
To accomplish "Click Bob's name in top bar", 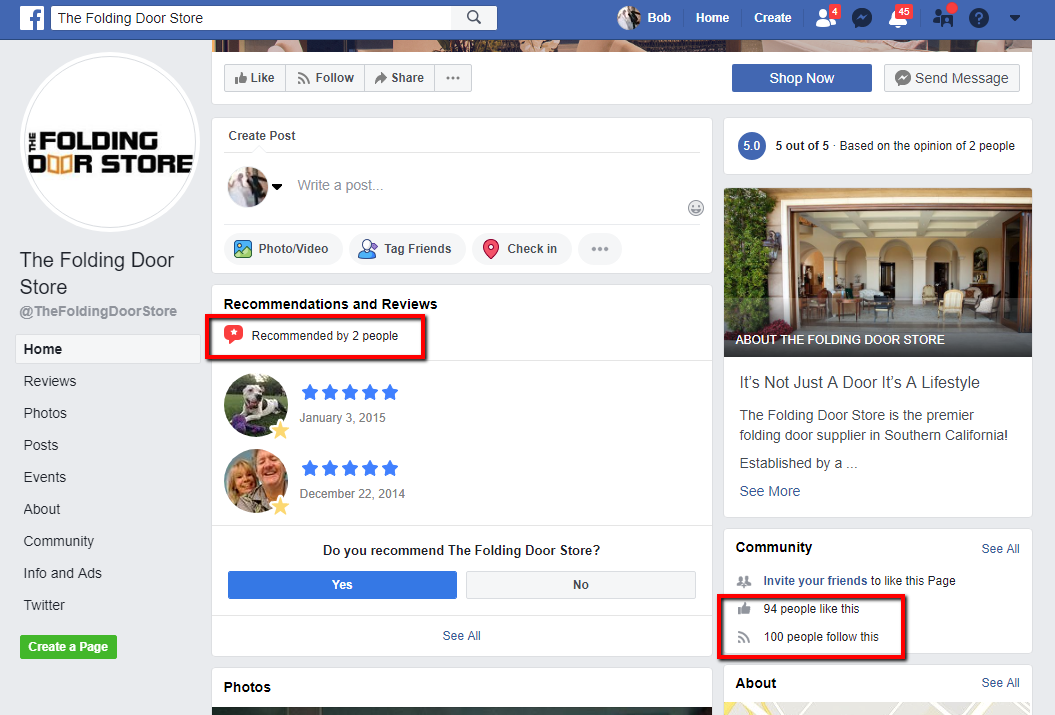I will coord(659,18).
